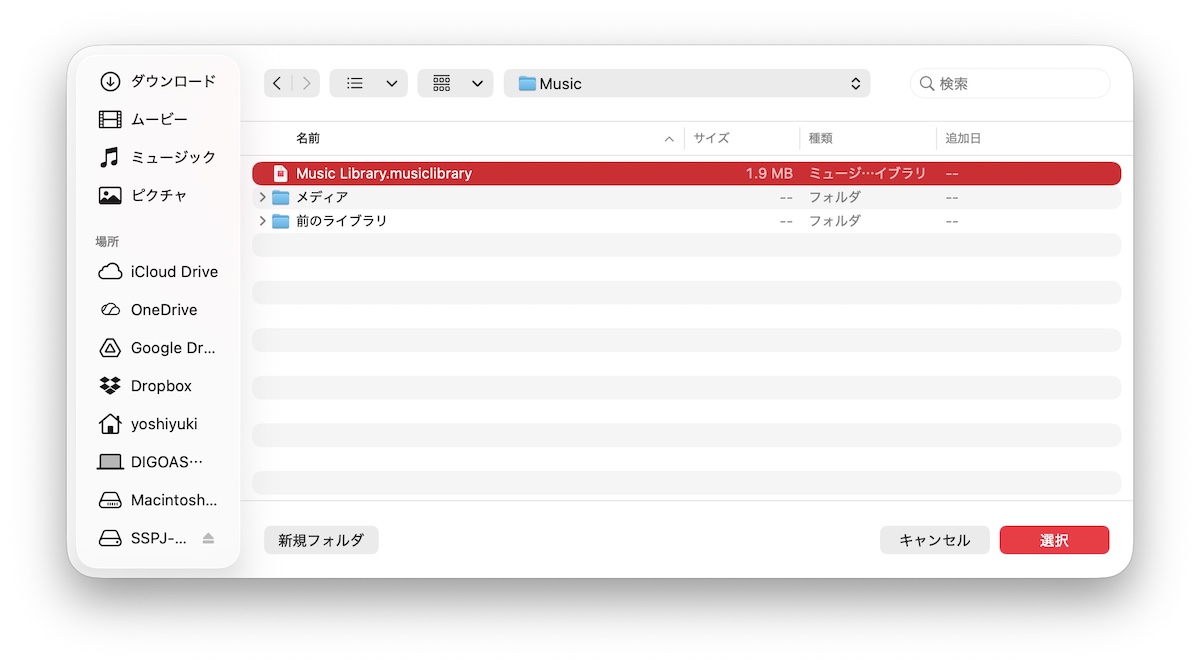Image resolution: width=1200 pixels, height=666 pixels.
Task: Open ミュージック sidebar location
Action: coord(158,157)
